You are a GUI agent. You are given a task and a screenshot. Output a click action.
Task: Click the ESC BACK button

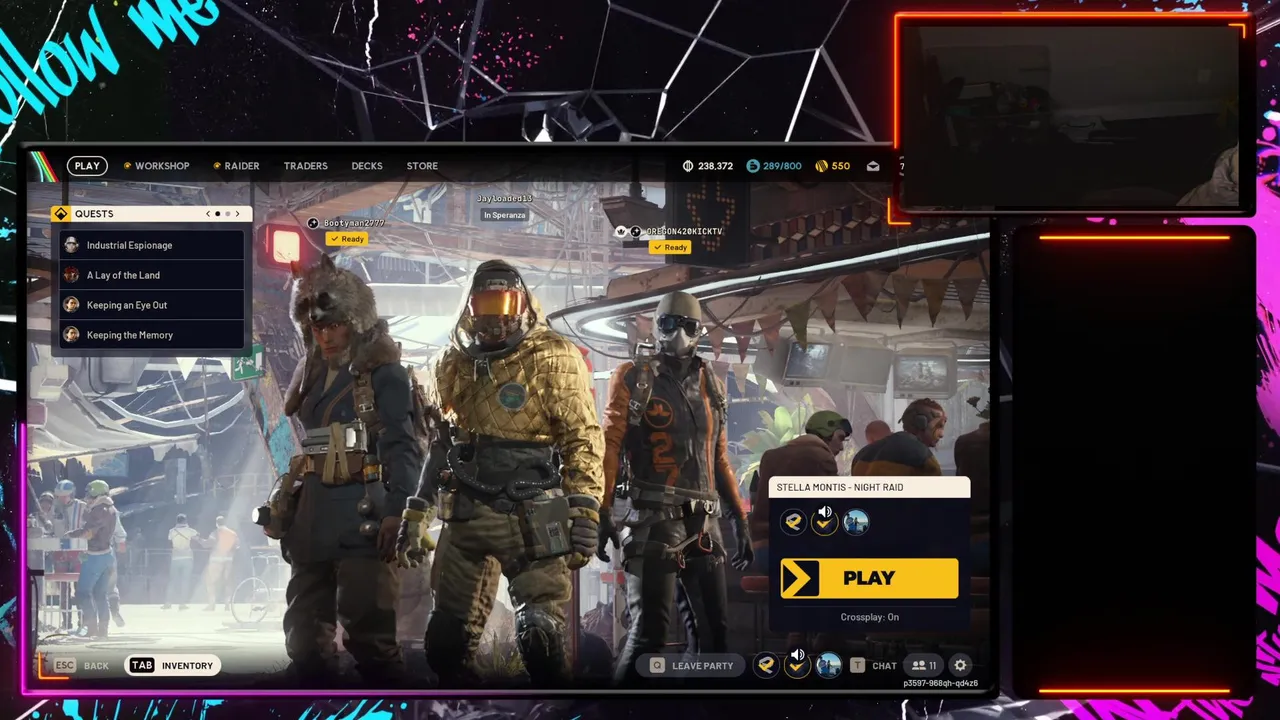pyautogui.click(x=83, y=665)
